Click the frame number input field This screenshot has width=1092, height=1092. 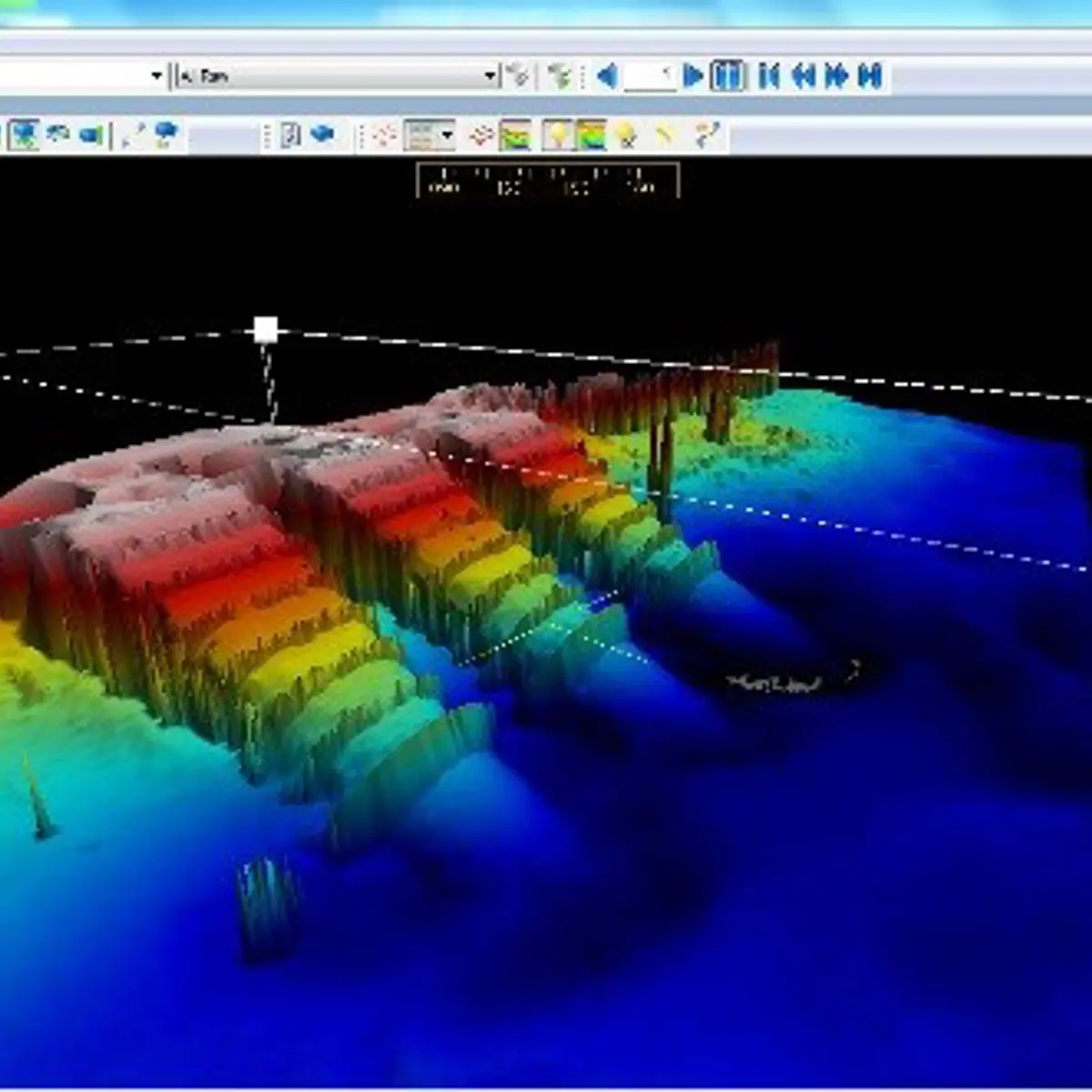tap(650, 76)
